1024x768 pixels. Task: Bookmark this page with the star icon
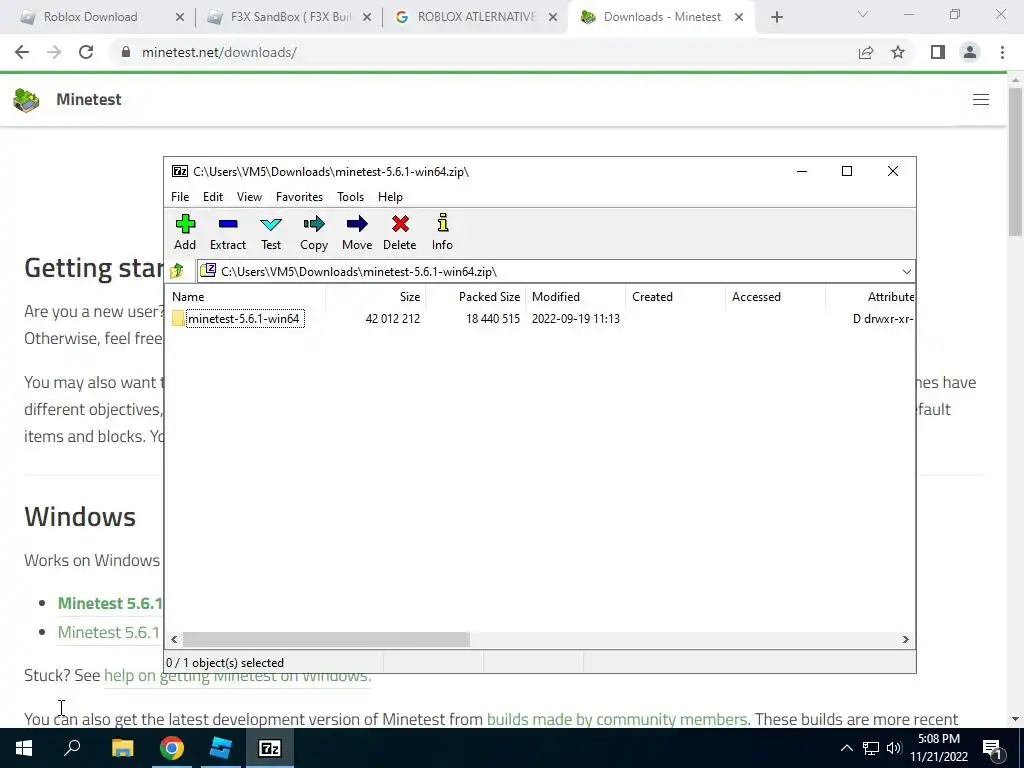pos(898,52)
